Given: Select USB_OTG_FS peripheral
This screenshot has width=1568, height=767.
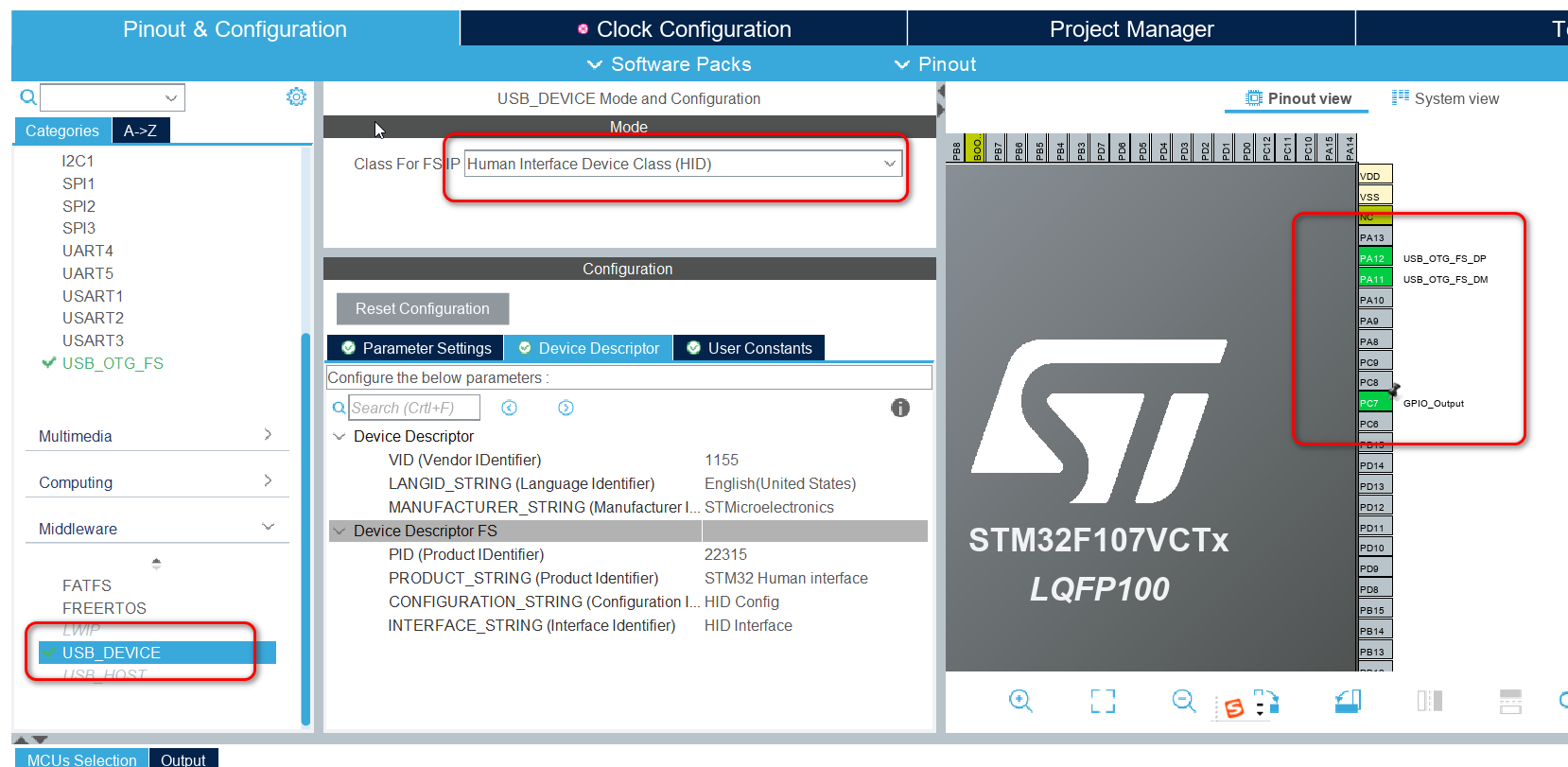Looking at the screenshot, I should click(x=113, y=363).
